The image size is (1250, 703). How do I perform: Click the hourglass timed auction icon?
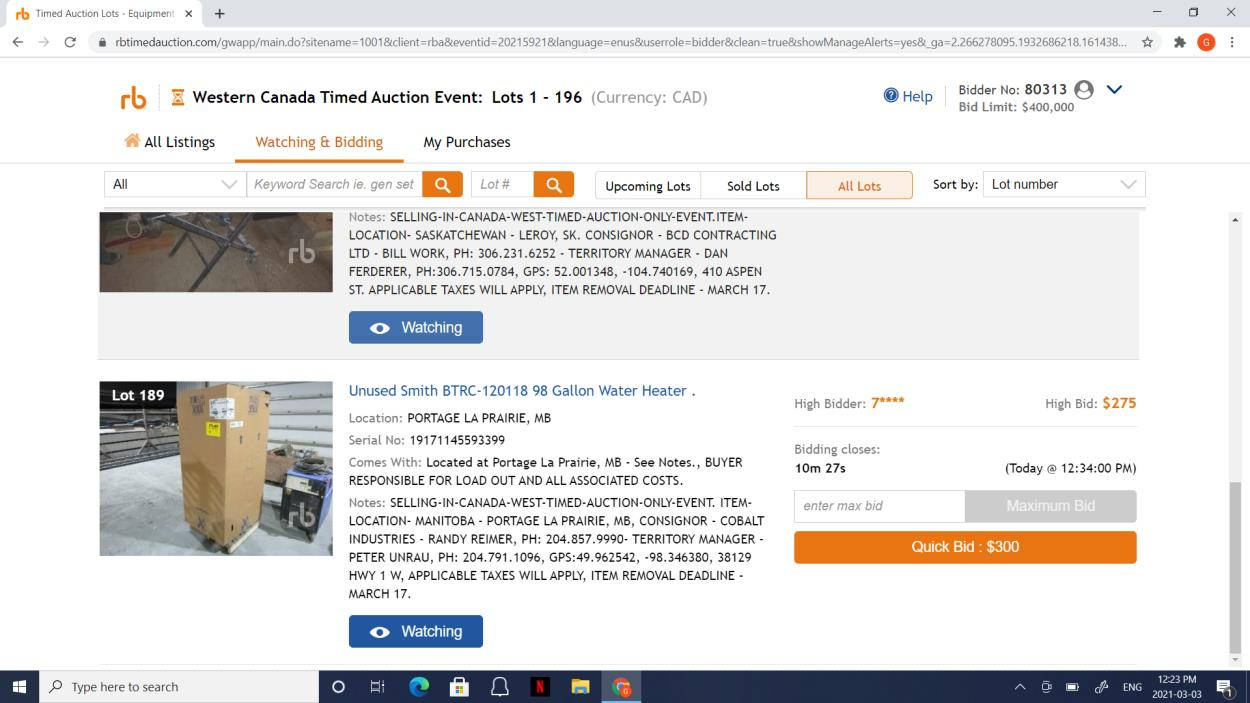[178, 98]
